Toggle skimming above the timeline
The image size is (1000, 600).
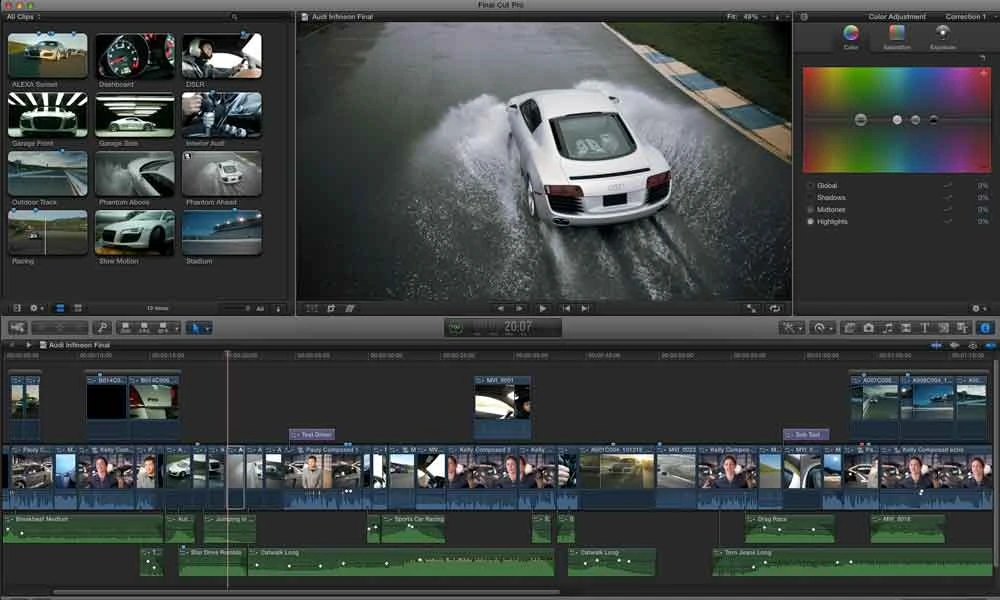(936, 343)
